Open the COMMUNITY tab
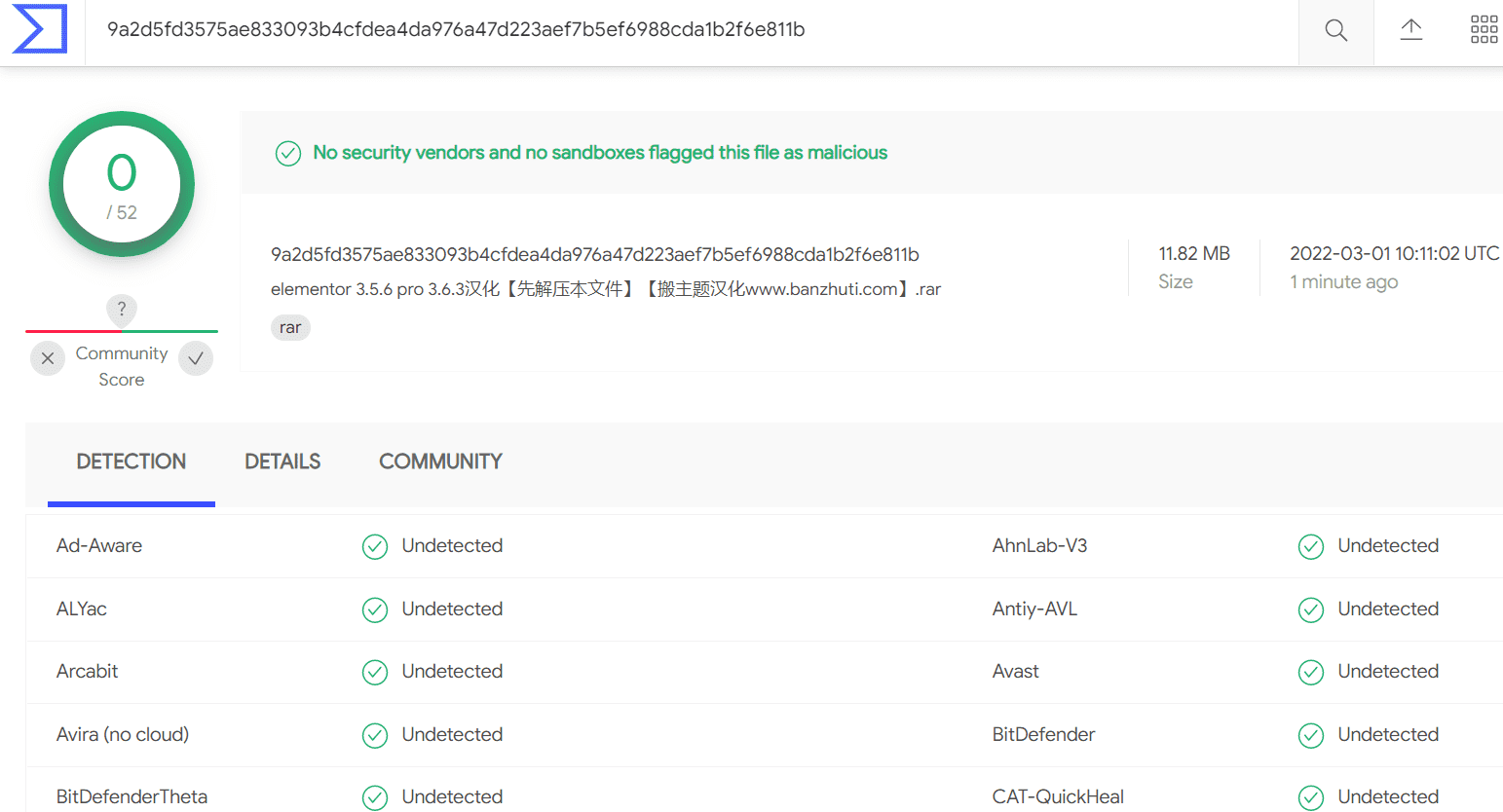Image resolution: width=1503 pixels, height=812 pixels. coord(440,462)
